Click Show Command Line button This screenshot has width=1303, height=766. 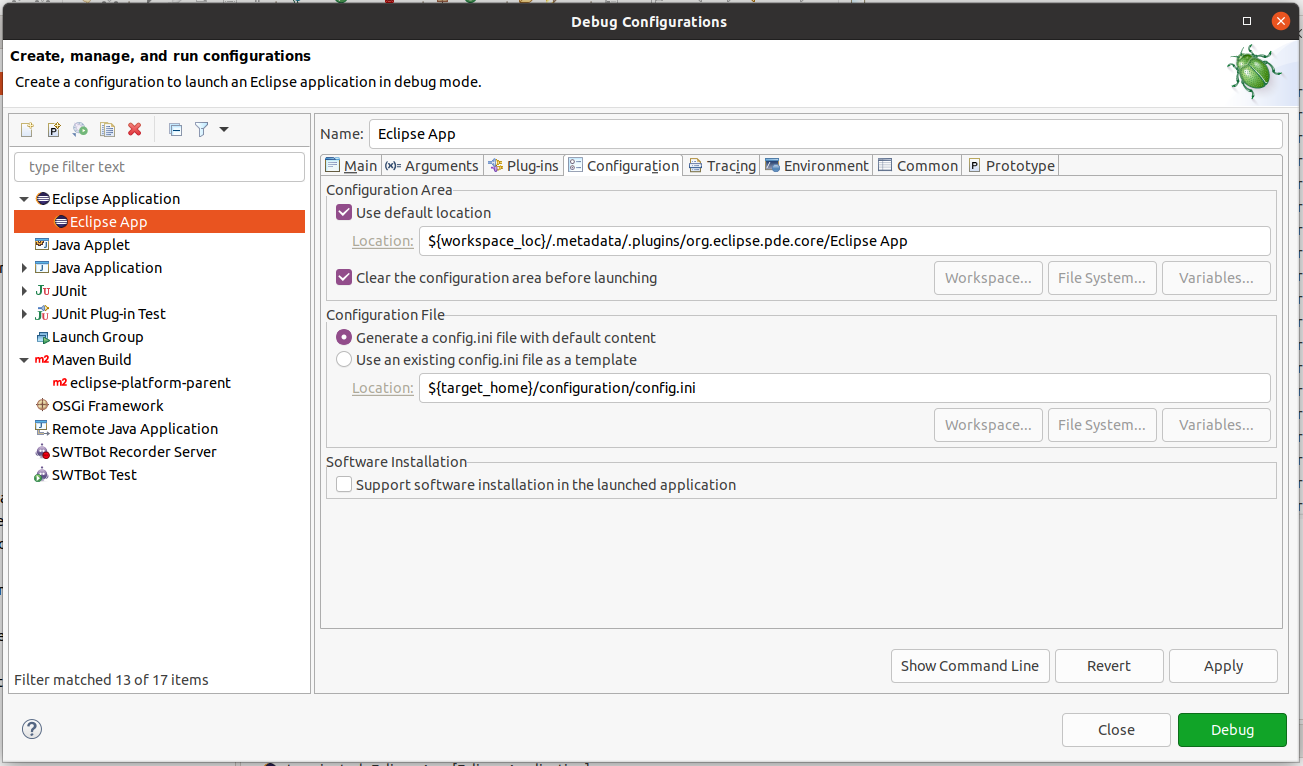click(970, 666)
